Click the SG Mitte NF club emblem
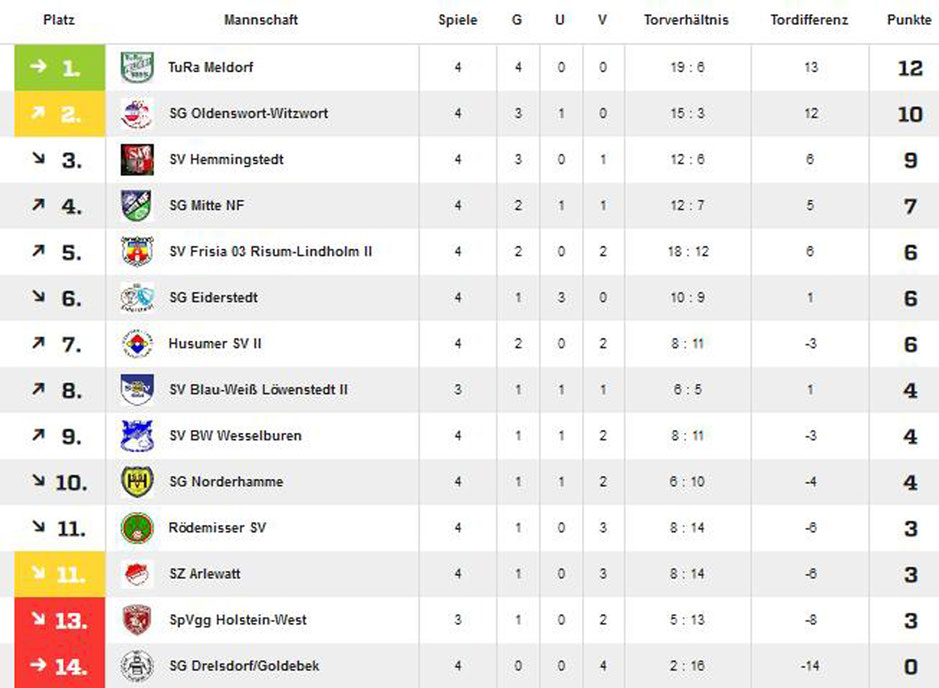Image resolution: width=939 pixels, height=688 pixels. click(137, 205)
